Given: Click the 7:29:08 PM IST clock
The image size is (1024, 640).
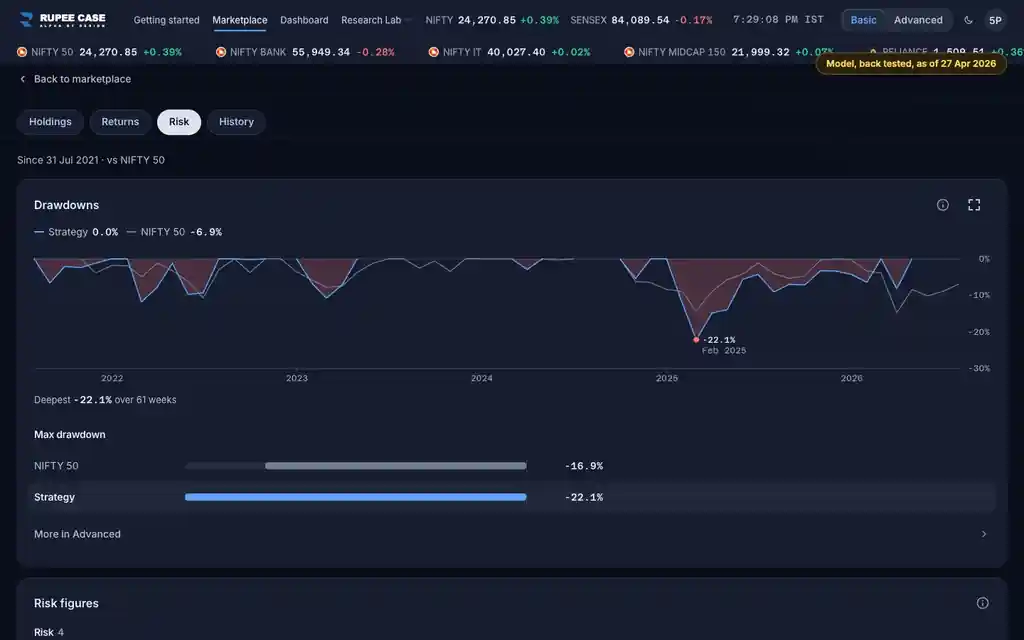Looking at the screenshot, I should [778, 20].
